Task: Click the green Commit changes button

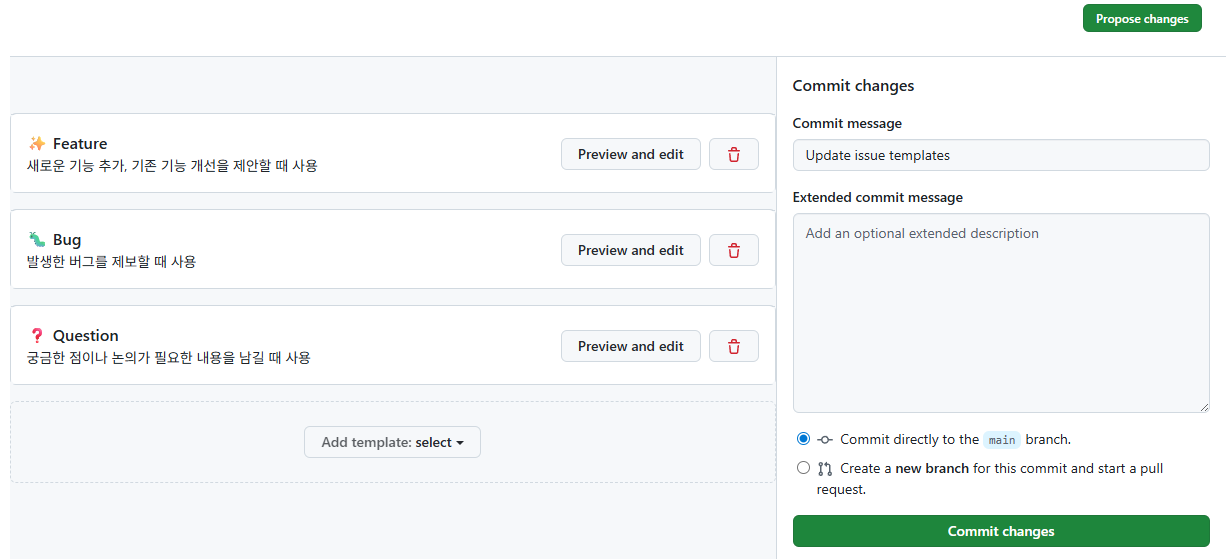Action: [x=1001, y=531]
